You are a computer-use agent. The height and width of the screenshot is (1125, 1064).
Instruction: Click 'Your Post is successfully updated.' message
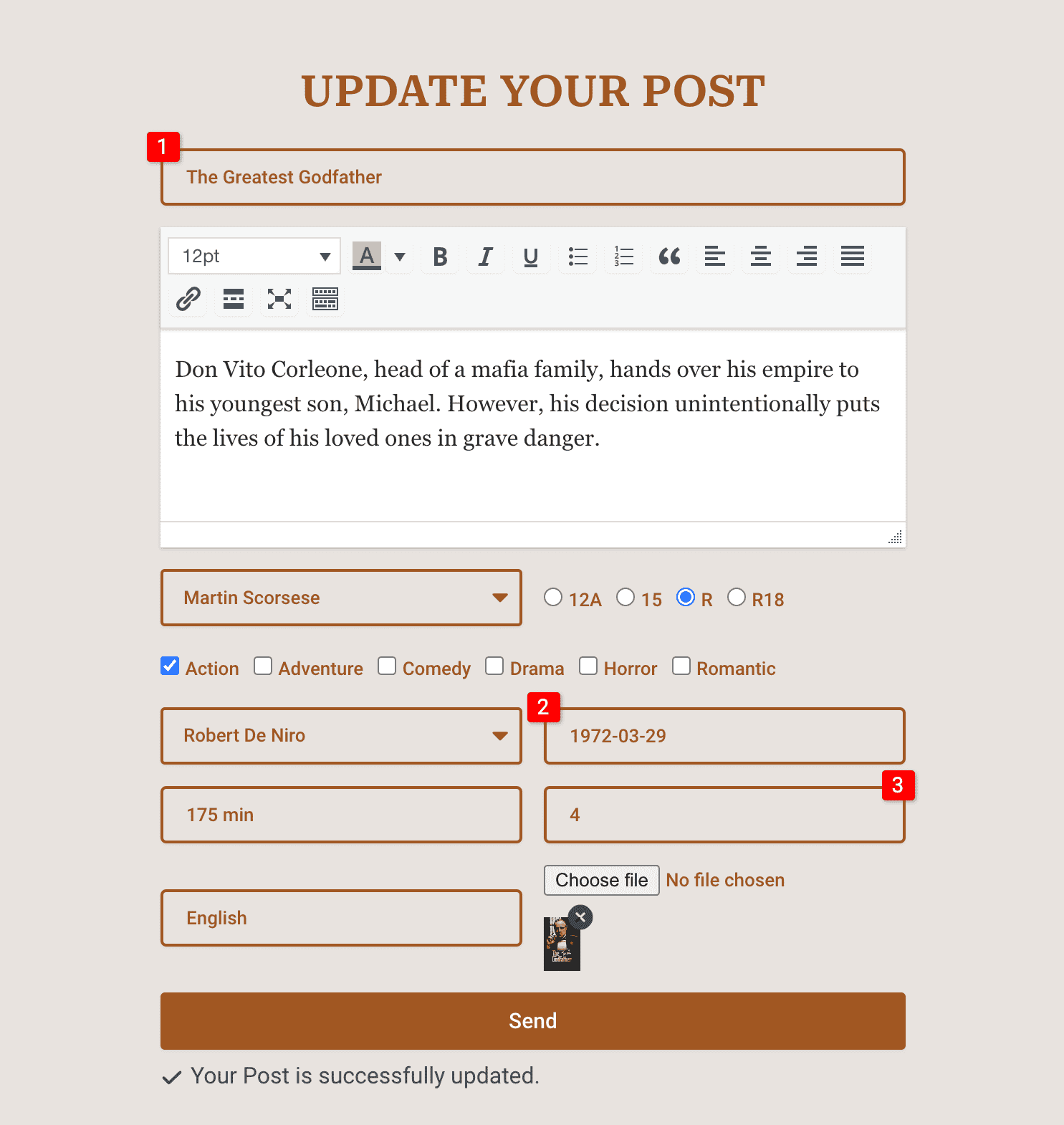[x=365, y=1076]
